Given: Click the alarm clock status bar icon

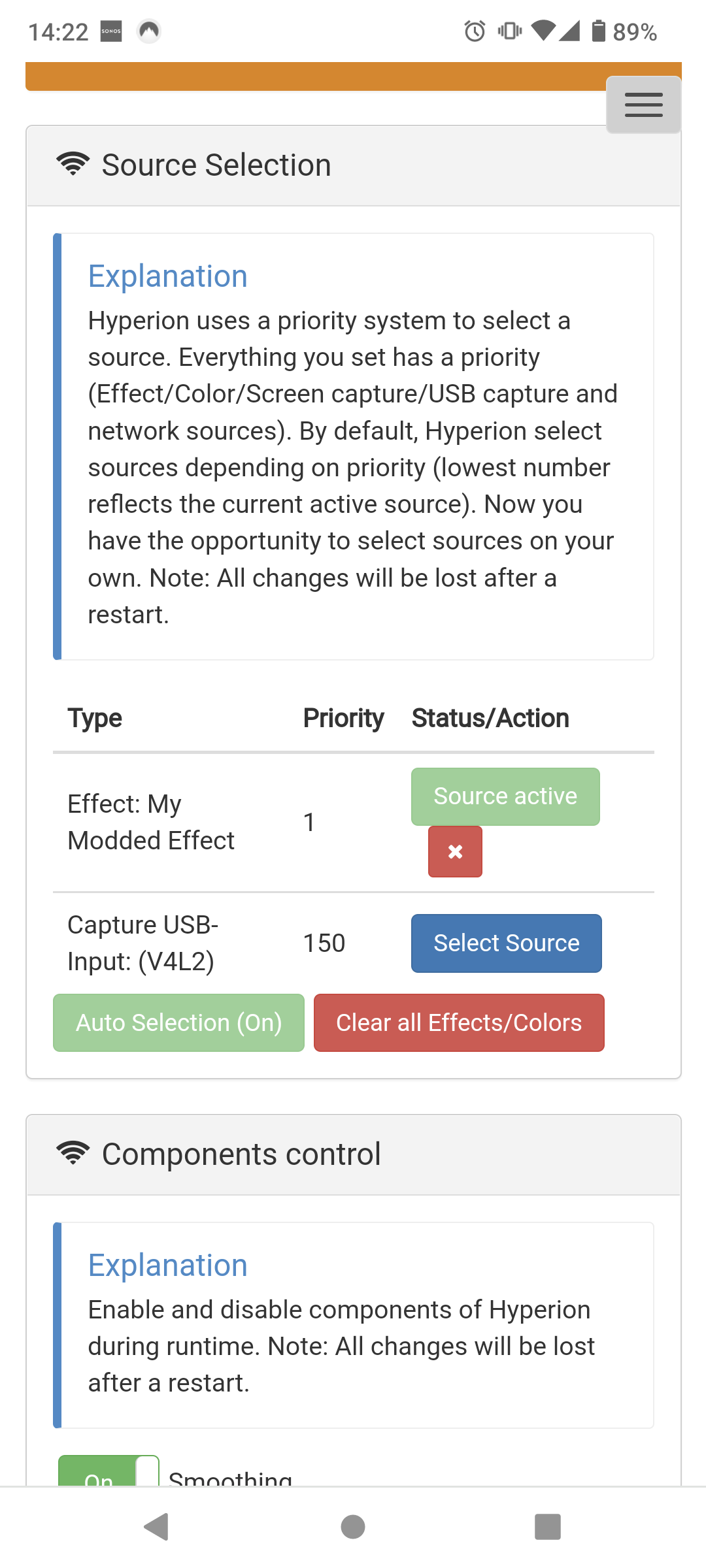Looking at the screenshot, I should click(473, 31).
